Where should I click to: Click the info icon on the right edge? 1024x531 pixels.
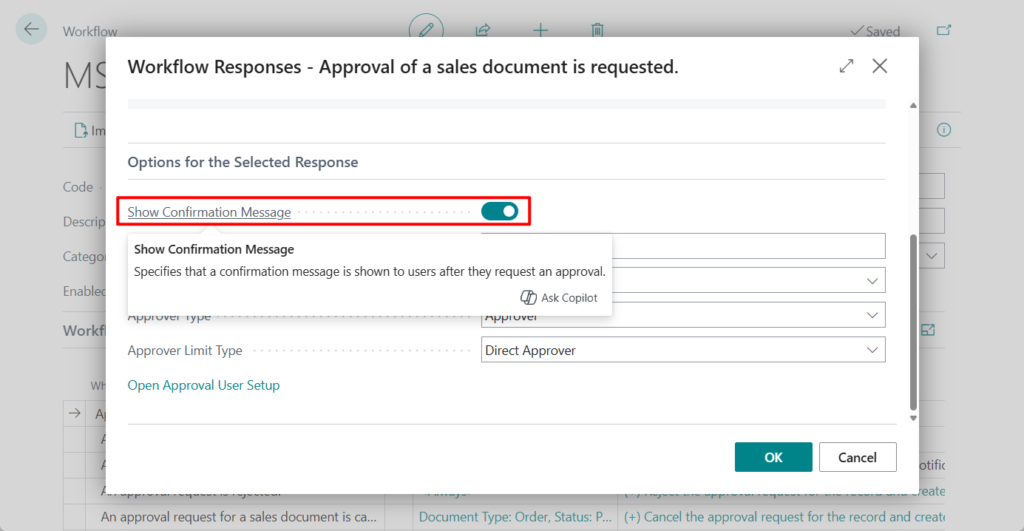pyautogui.click(x=943, y=130)
